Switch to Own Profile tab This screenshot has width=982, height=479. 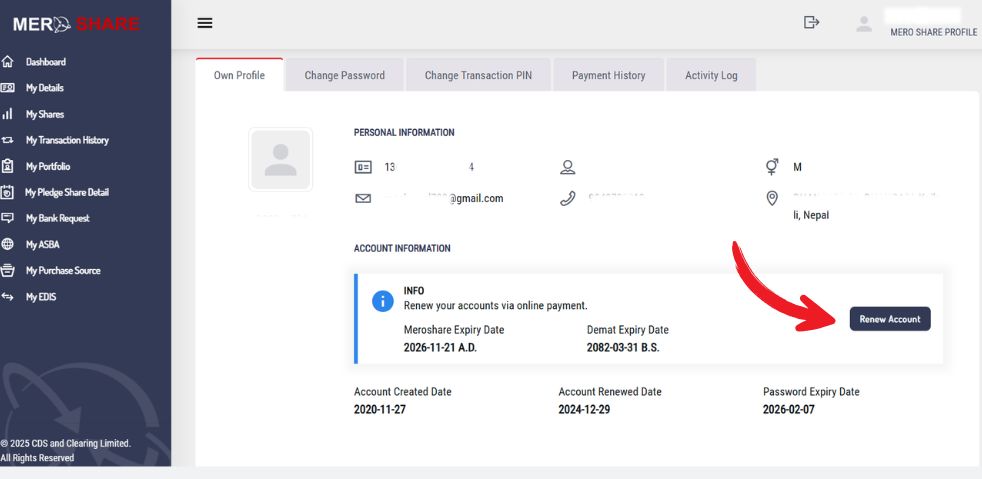coord(239,75)
